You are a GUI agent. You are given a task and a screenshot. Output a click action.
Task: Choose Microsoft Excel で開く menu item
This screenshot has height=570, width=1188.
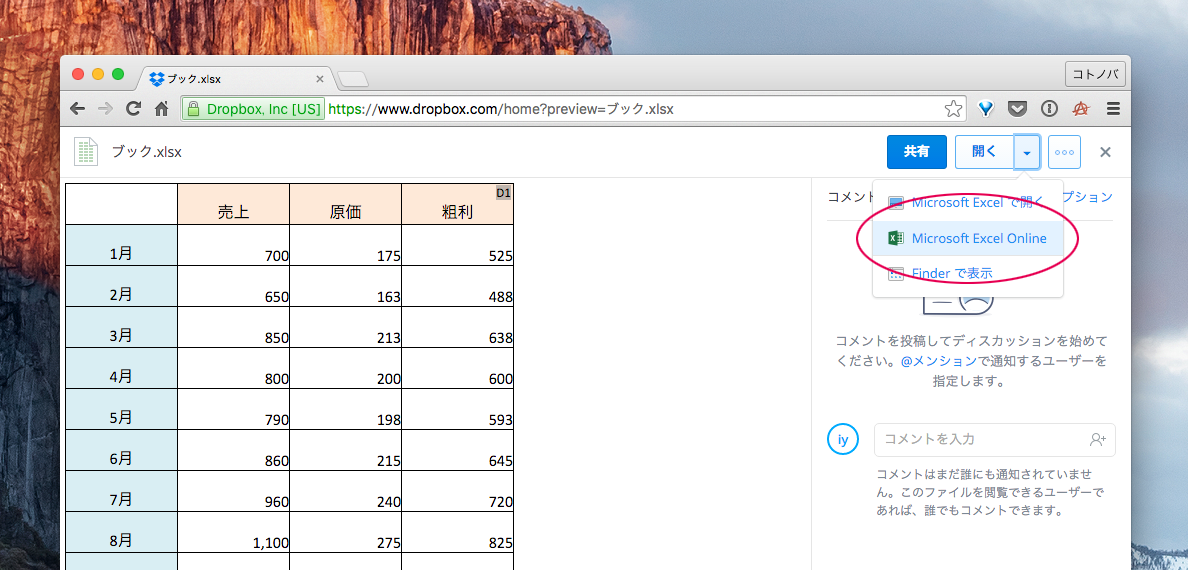click(968, 202)
